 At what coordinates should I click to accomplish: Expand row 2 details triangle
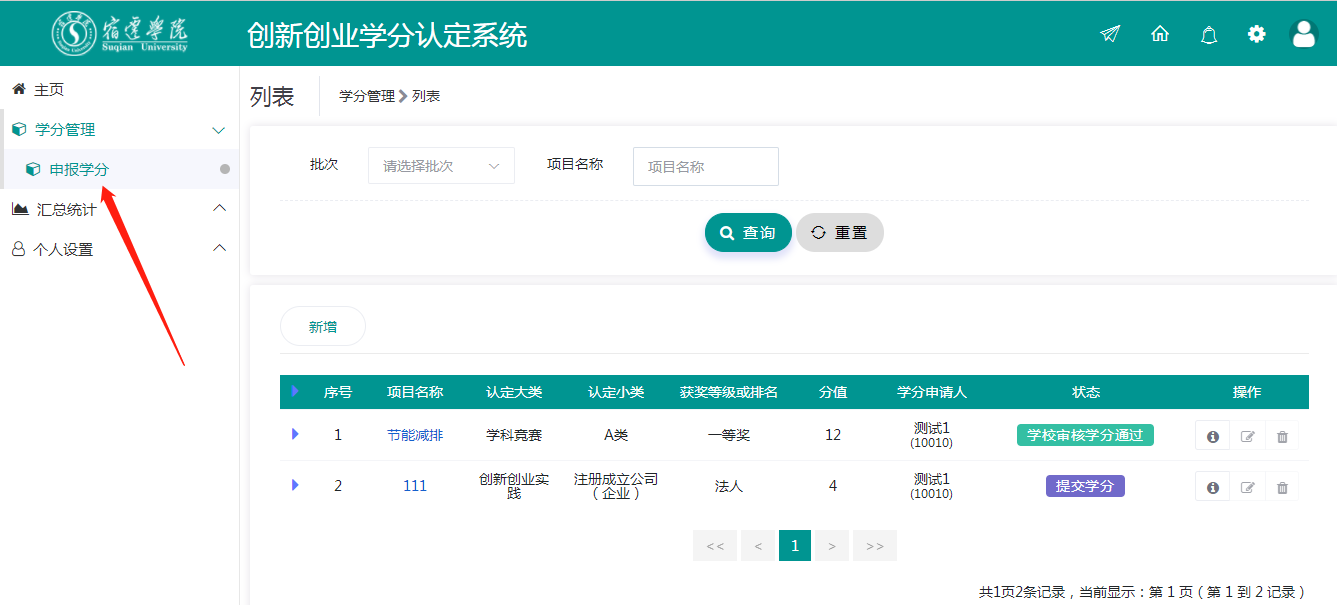tap(295, 485)
